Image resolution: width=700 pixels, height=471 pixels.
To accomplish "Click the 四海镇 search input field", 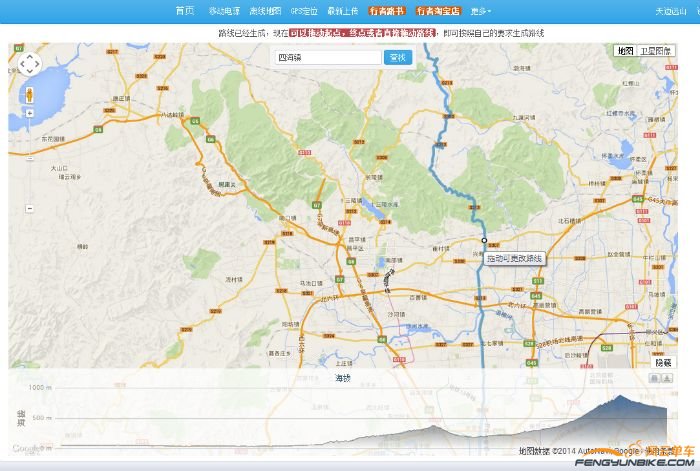I will 327,58.
